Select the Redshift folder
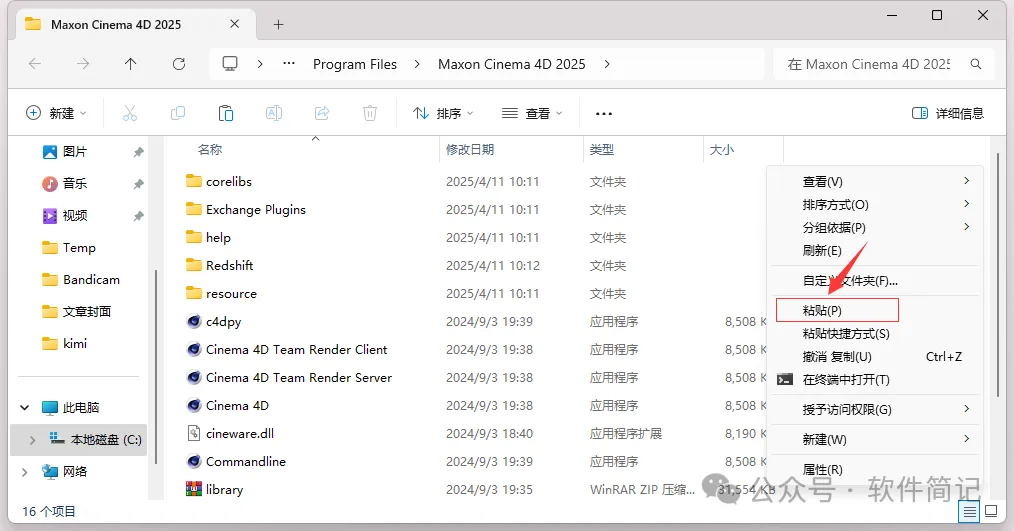Image resolution: width=1014 pixels, height=531 pixels. [x=219, y=265]
